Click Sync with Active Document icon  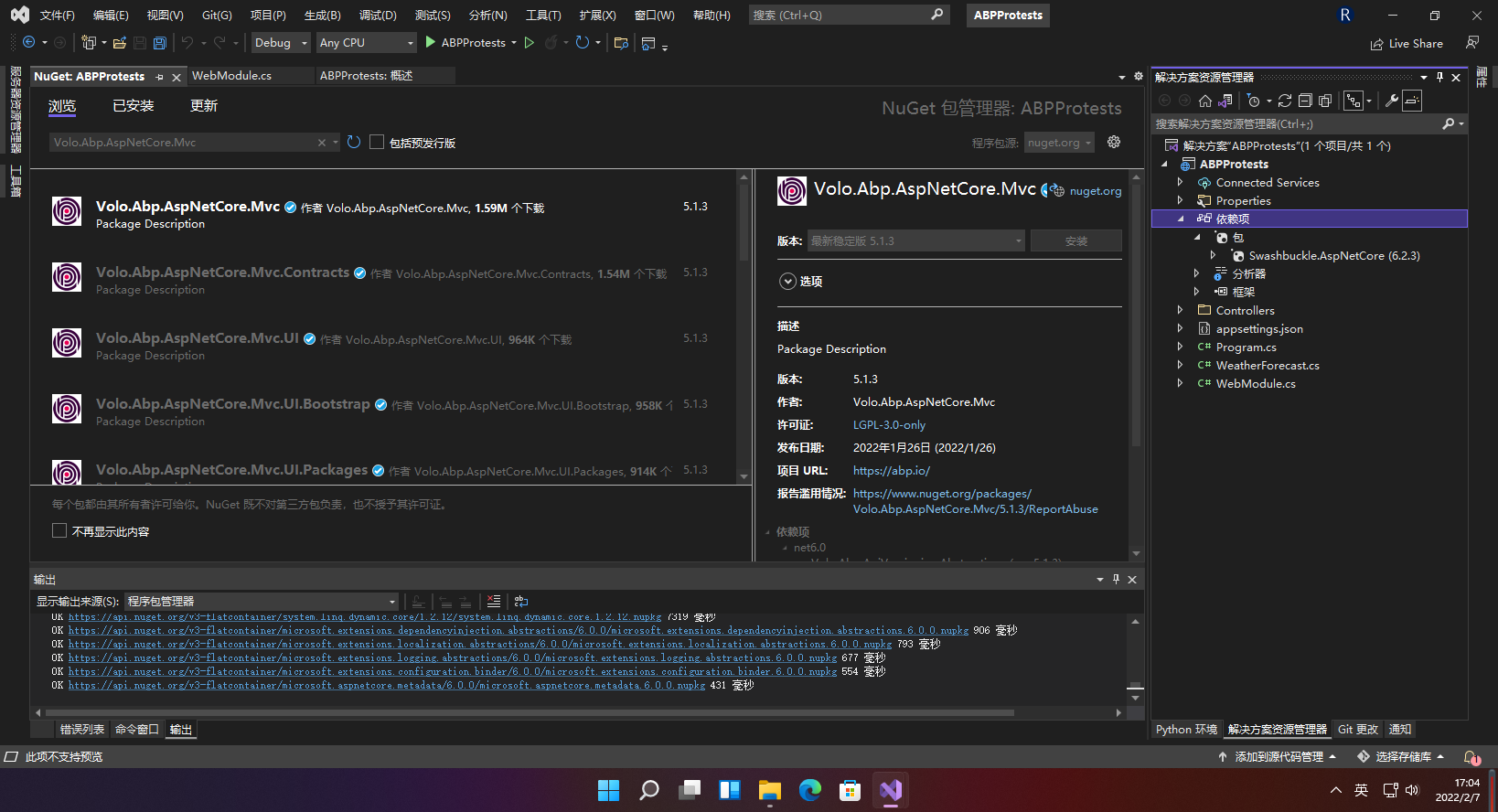tap(1285, 101)
